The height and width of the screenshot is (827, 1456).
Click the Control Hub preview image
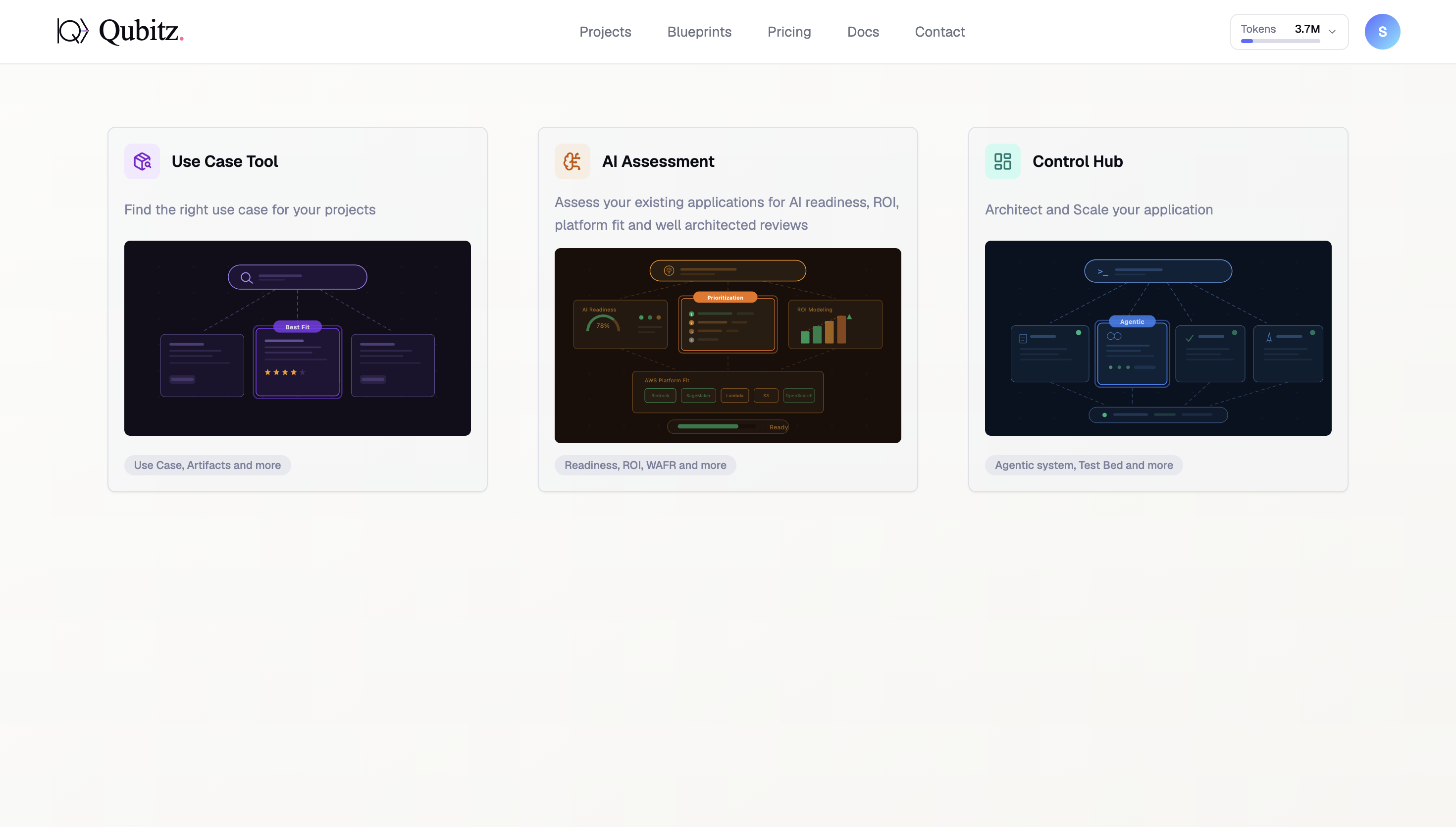1158,338
